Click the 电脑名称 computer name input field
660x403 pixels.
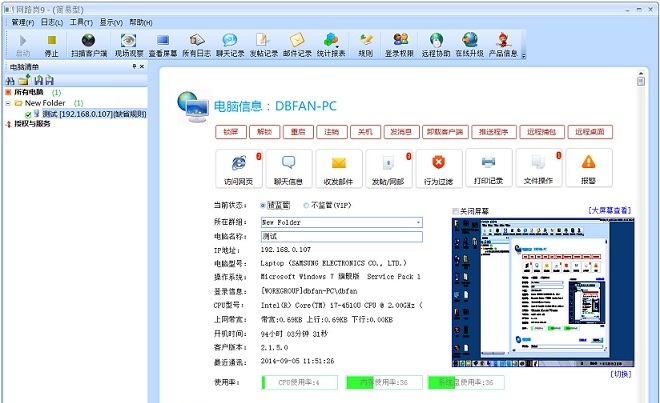tap(340, 236)
